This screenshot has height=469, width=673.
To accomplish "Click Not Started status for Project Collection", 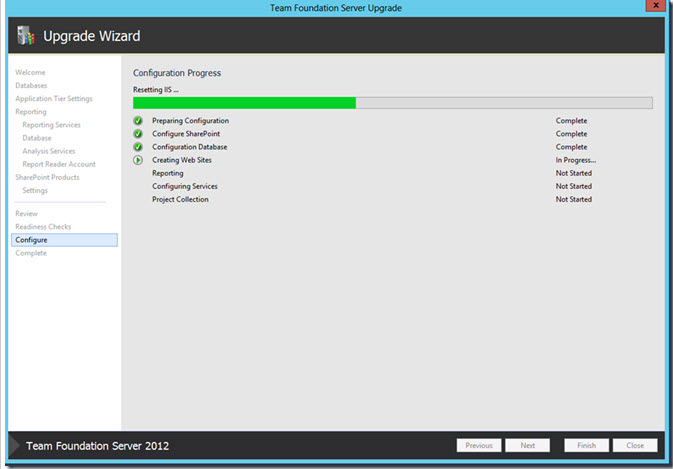I will [574, 199].
